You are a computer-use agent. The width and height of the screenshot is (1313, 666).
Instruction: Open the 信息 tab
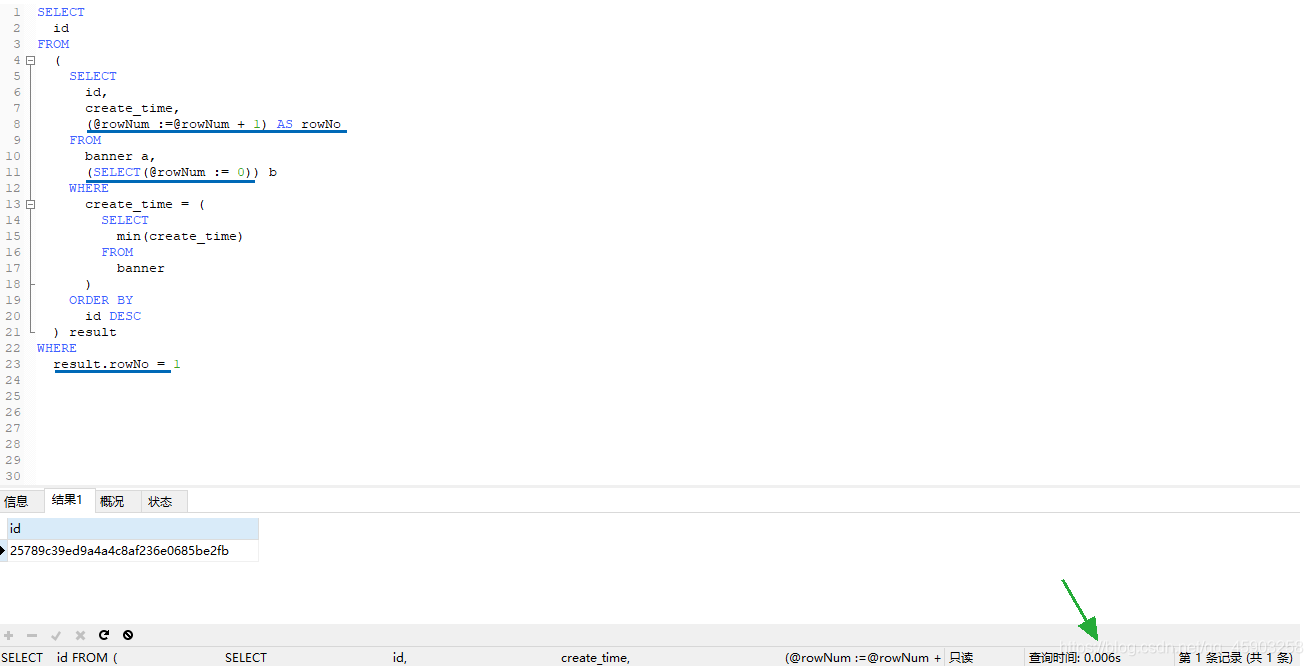[16, 501]
